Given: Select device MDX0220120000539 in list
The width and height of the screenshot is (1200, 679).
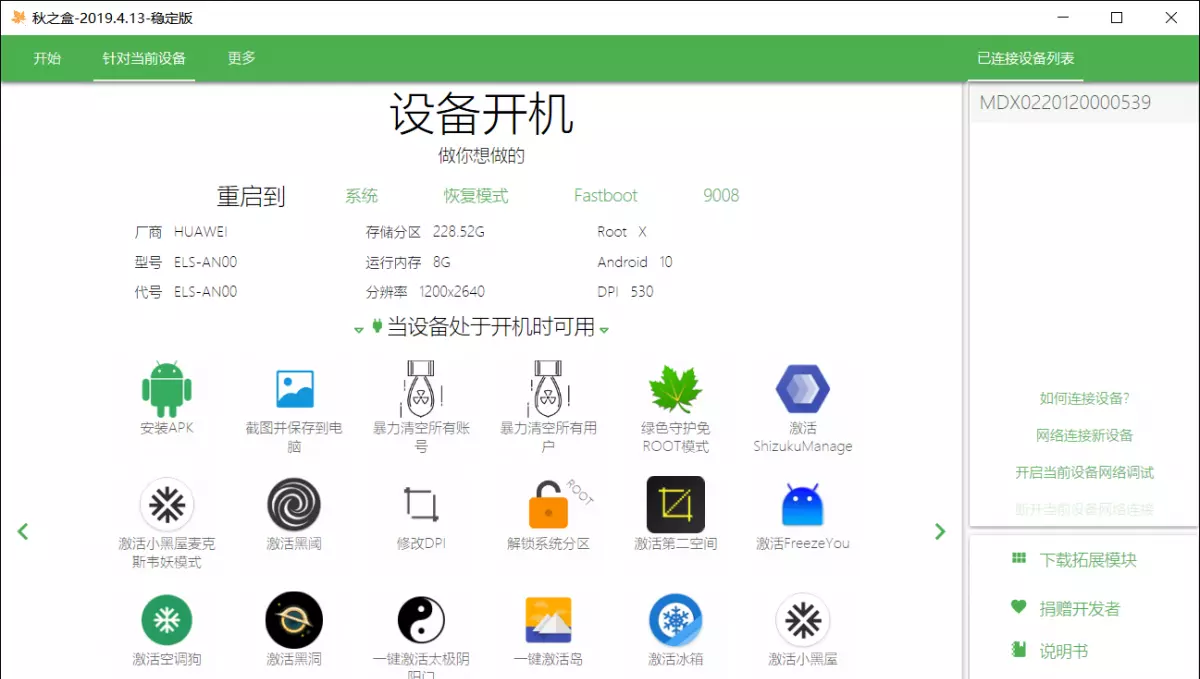Looking at the screenshot, I should tap(1081, 103).
